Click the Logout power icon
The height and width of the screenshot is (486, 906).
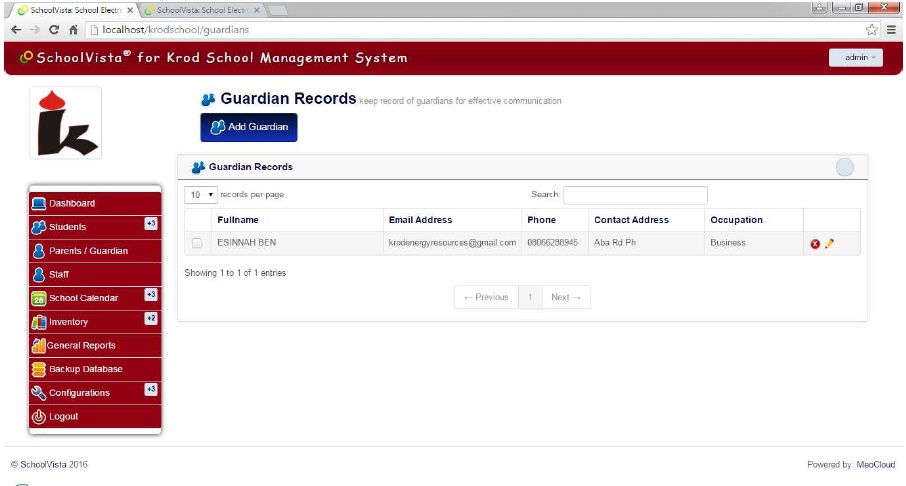point(39,417)
